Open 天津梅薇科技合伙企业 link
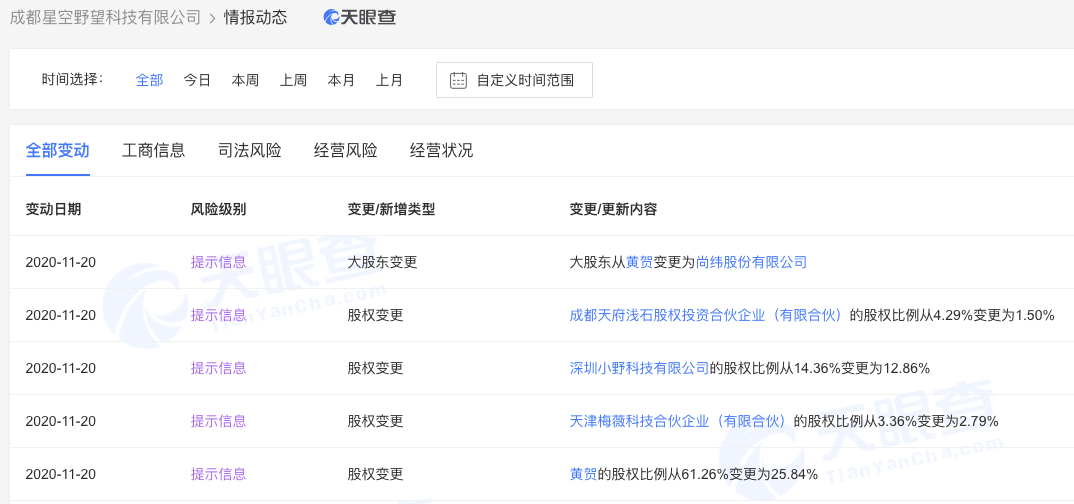Image resolution: width=1074 pixels, height=504 pixels. tap(679, 421)
